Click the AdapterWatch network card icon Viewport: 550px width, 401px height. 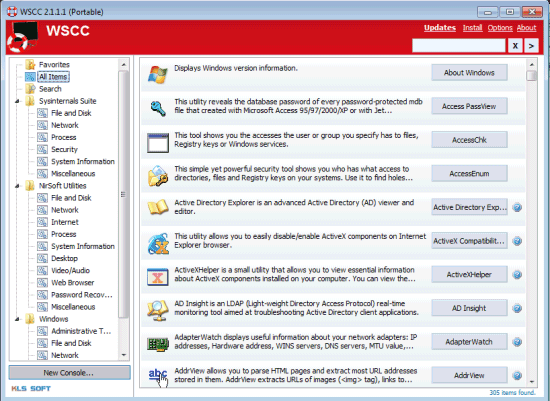point(158,344)
